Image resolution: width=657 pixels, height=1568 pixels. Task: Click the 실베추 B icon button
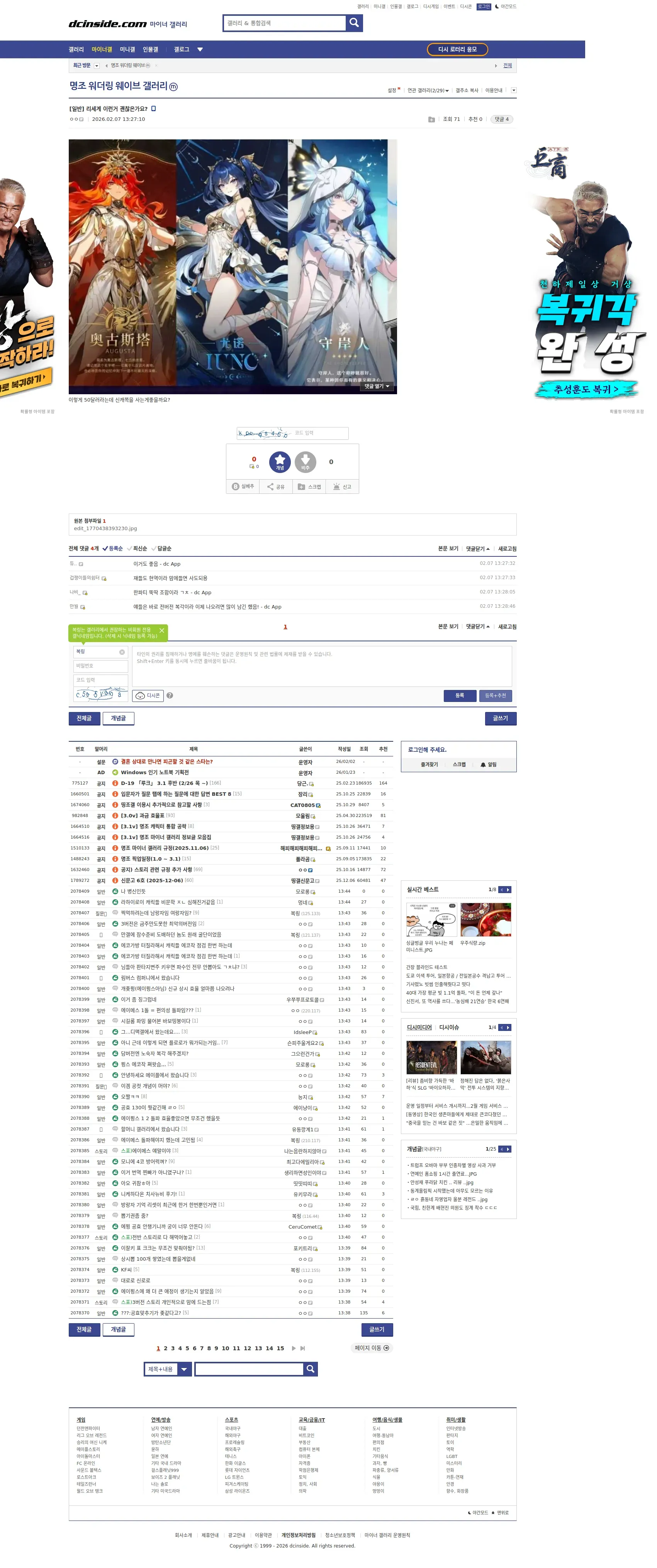coord(243,487)
